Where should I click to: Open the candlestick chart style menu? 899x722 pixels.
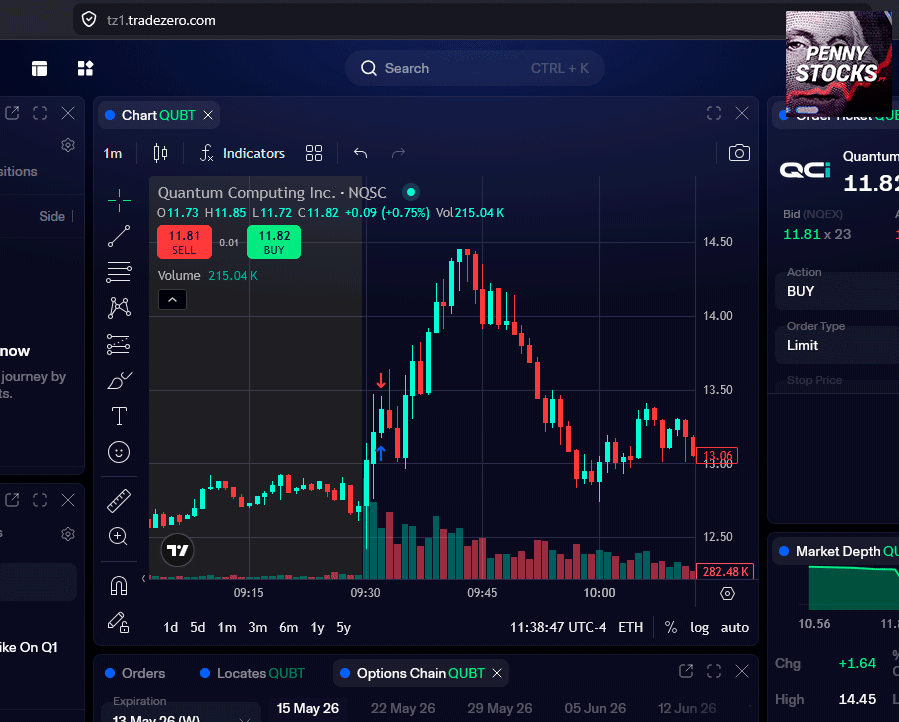pyautogui.click(x=161, y=153)
